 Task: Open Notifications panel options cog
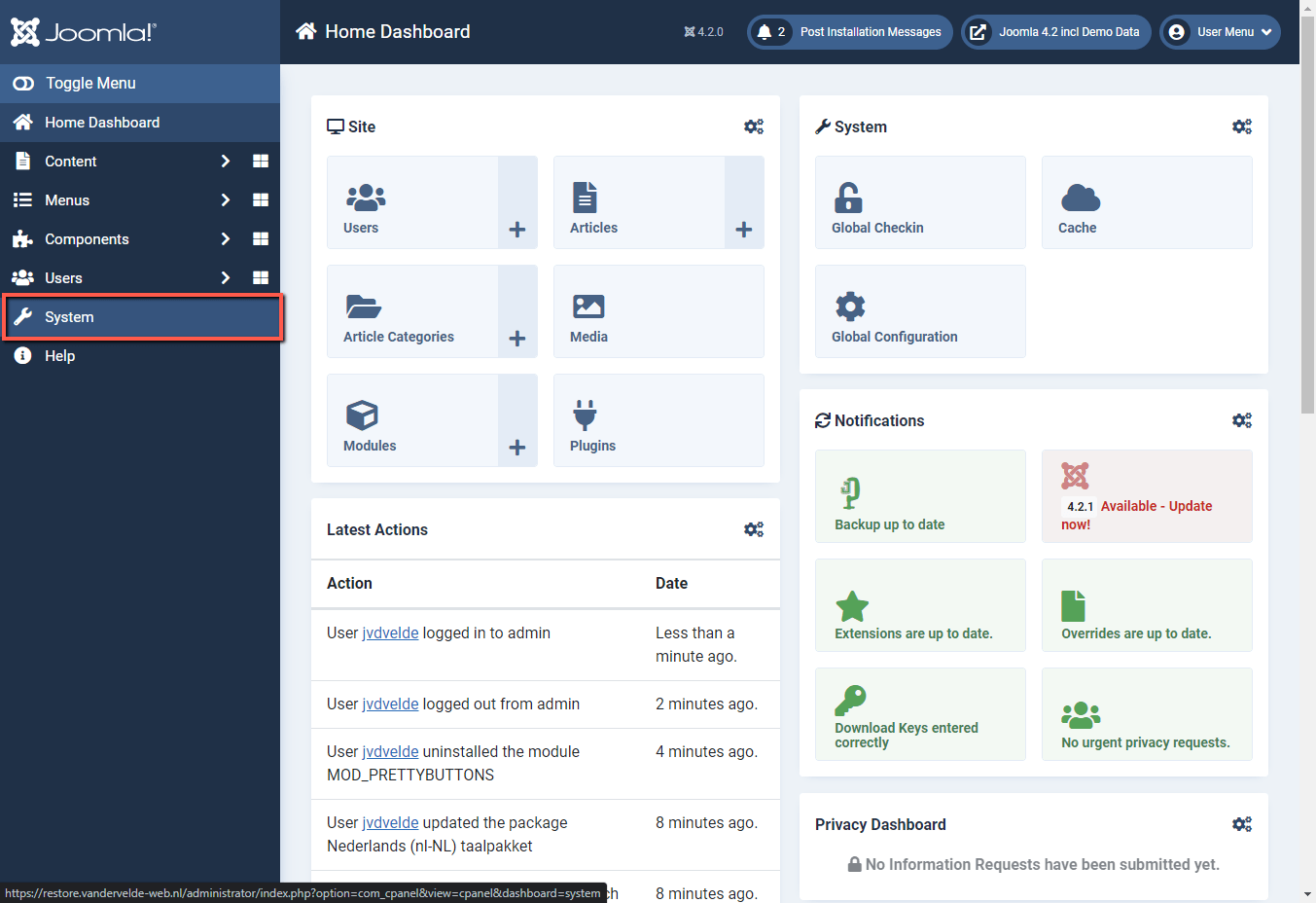click(x=1242, y=419)
